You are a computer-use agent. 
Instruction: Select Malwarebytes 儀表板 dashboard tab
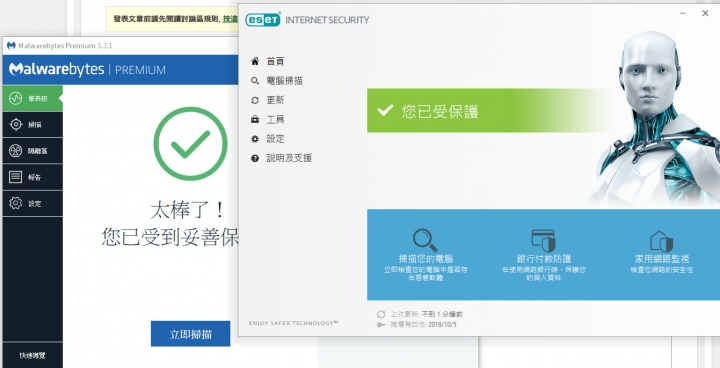[33, 98]
